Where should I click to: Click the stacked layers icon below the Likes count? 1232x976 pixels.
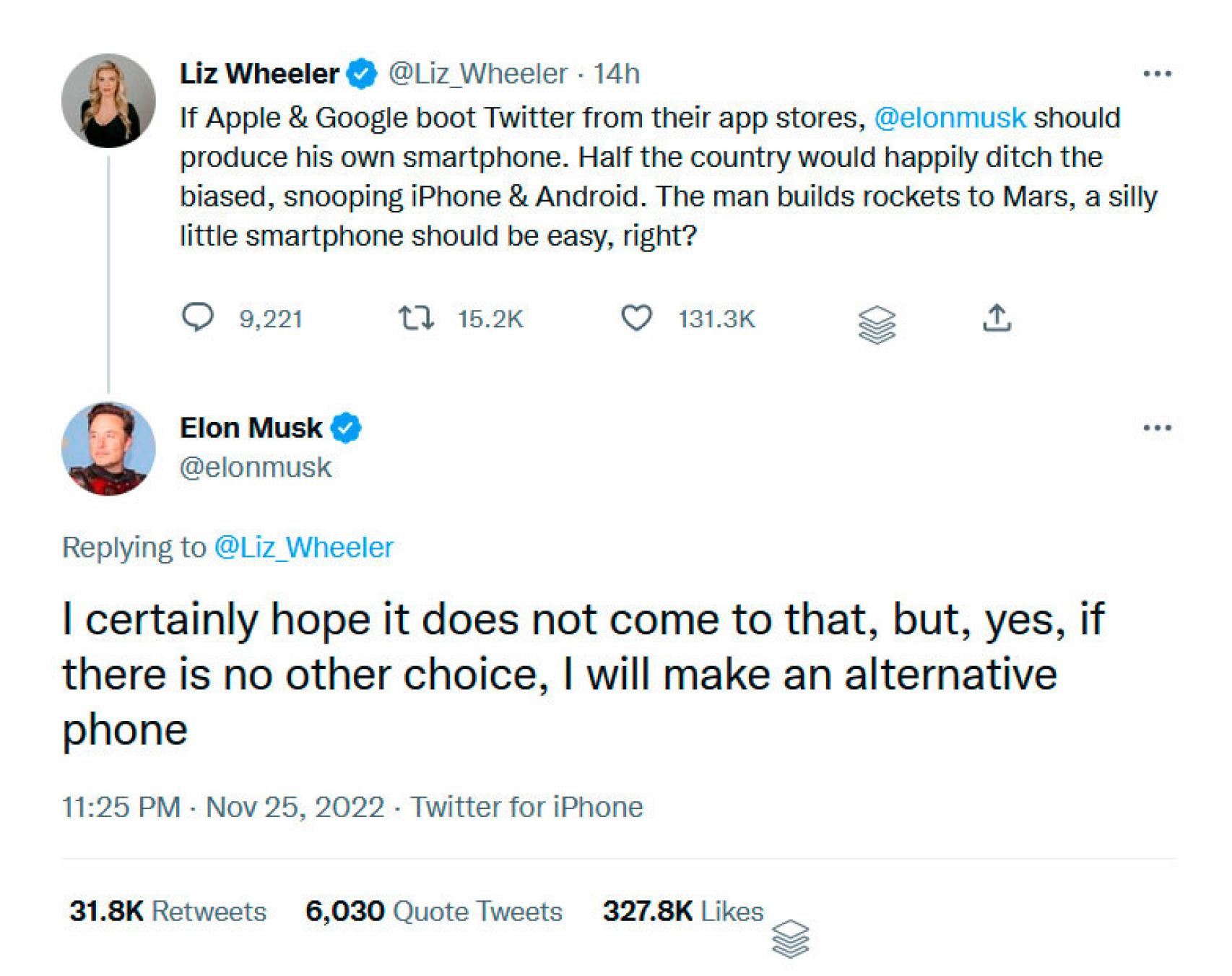pos(790,938)
